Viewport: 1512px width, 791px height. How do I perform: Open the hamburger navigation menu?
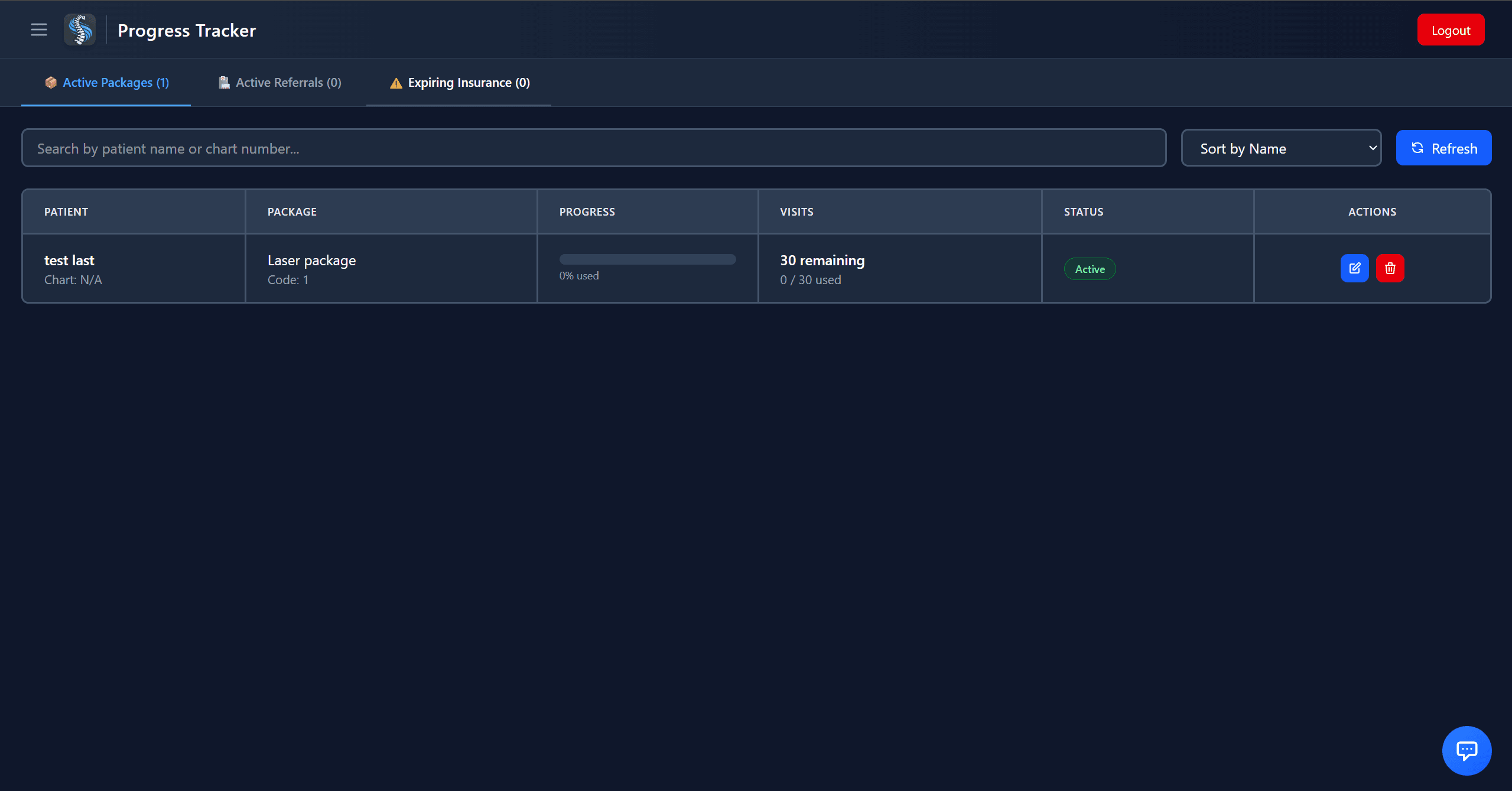coord(38,29)
